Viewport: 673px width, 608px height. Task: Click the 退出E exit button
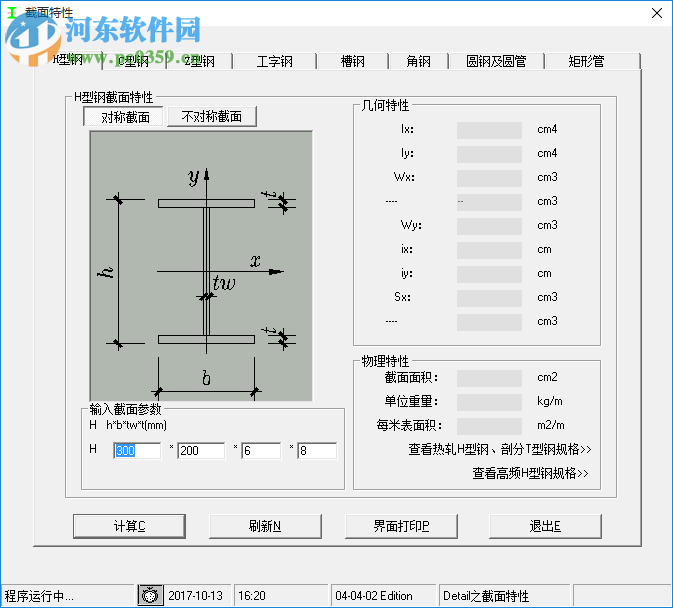pyautogui.click(x=545, y=526)
